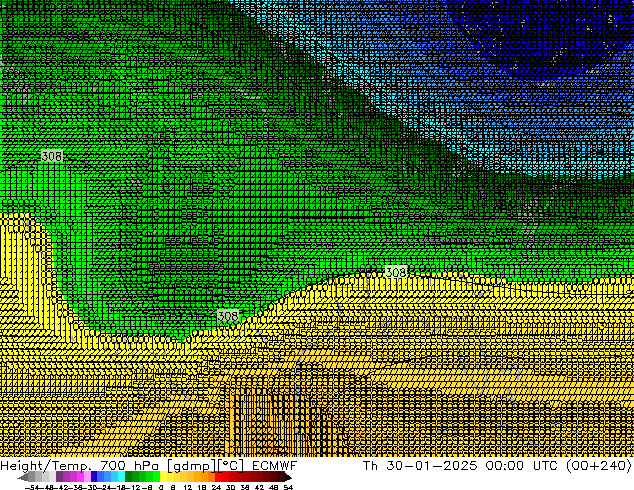Click the 'Th 30-01-2025' date text
The image size is (634, 490).
click(x=420, y=466)
